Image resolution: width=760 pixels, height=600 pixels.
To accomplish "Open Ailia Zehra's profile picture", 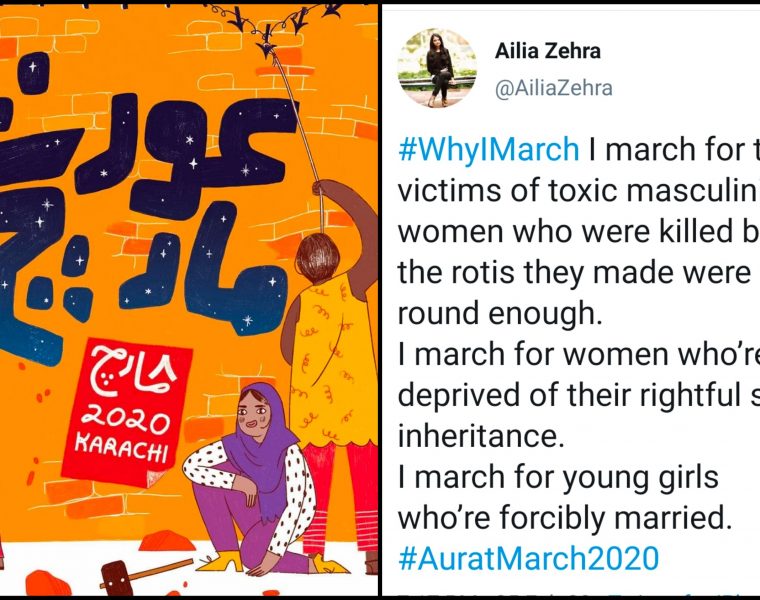I will click(437, 67).
